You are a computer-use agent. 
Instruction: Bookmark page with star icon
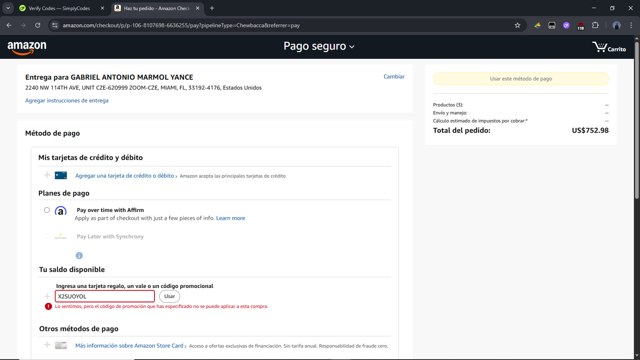tap(518, 25)
